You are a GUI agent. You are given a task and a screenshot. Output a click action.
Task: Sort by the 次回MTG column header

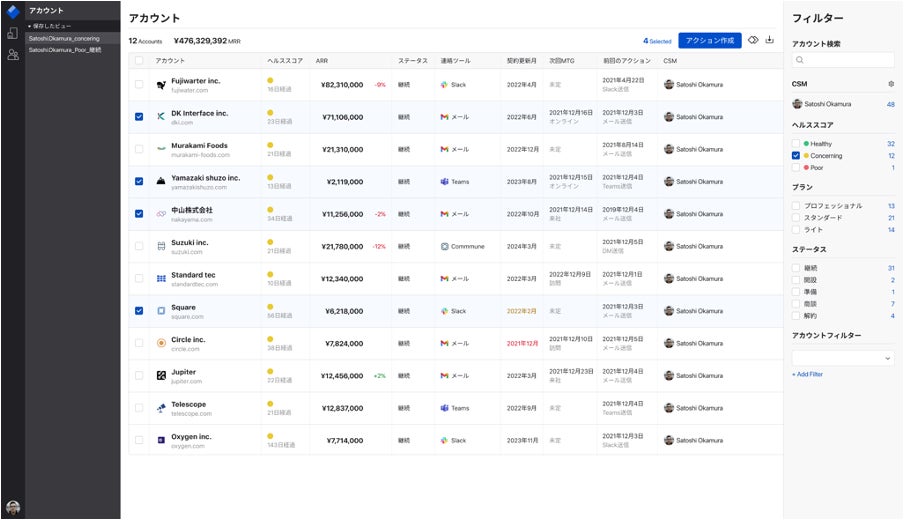562,61
